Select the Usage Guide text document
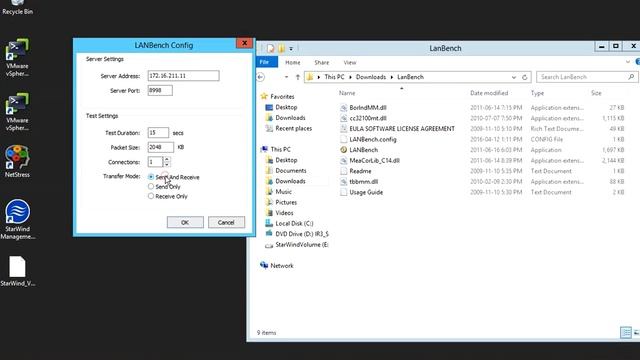 pos(366,192)
